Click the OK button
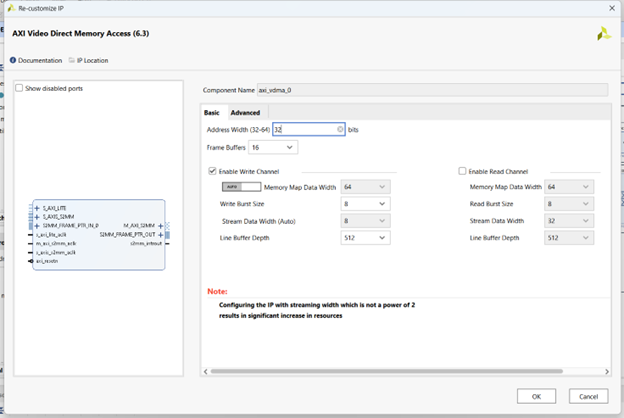This screenshot has width=624, height=418. [x=537, y=395]
